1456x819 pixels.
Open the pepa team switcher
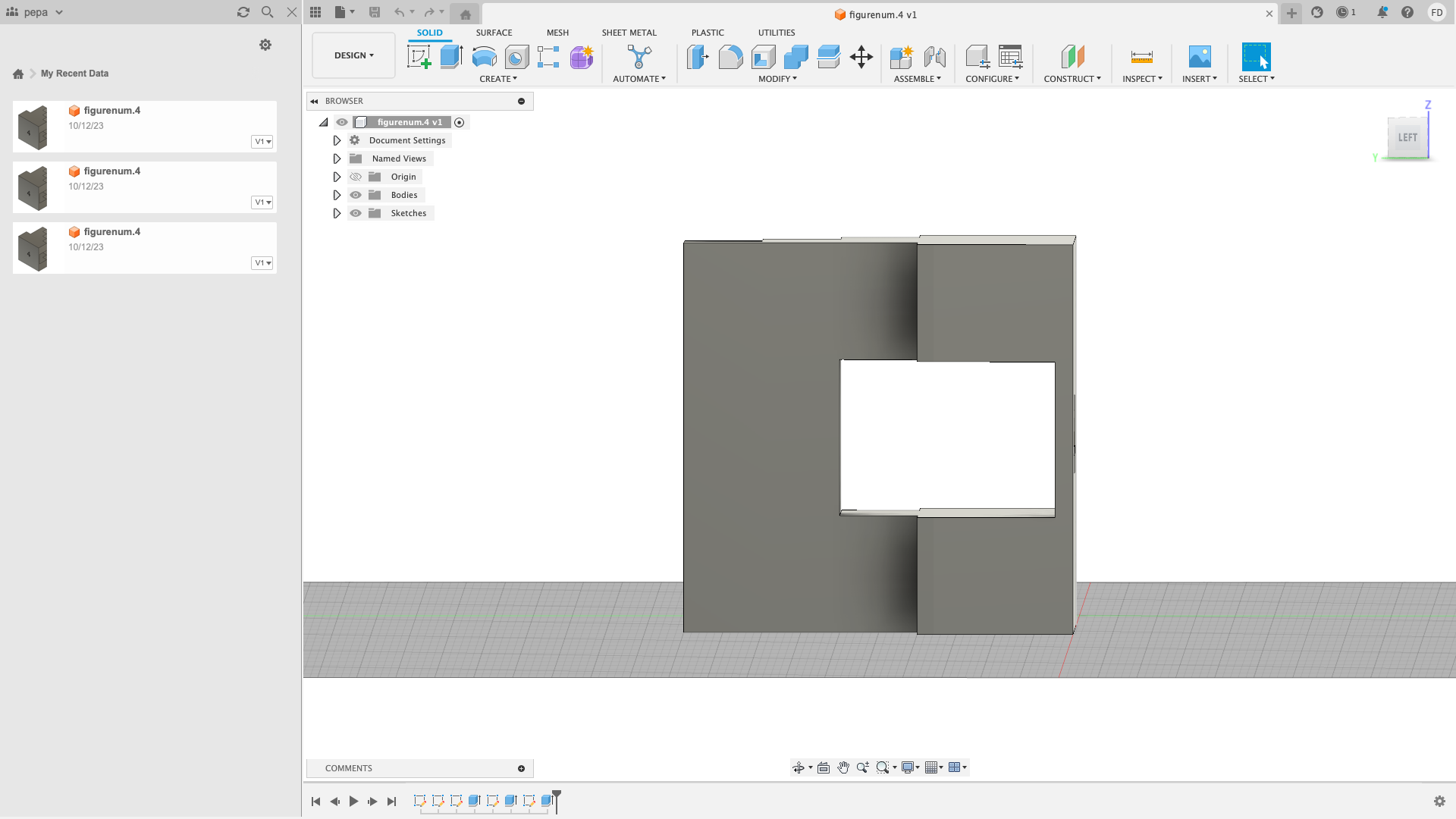(x=35, y=12)
